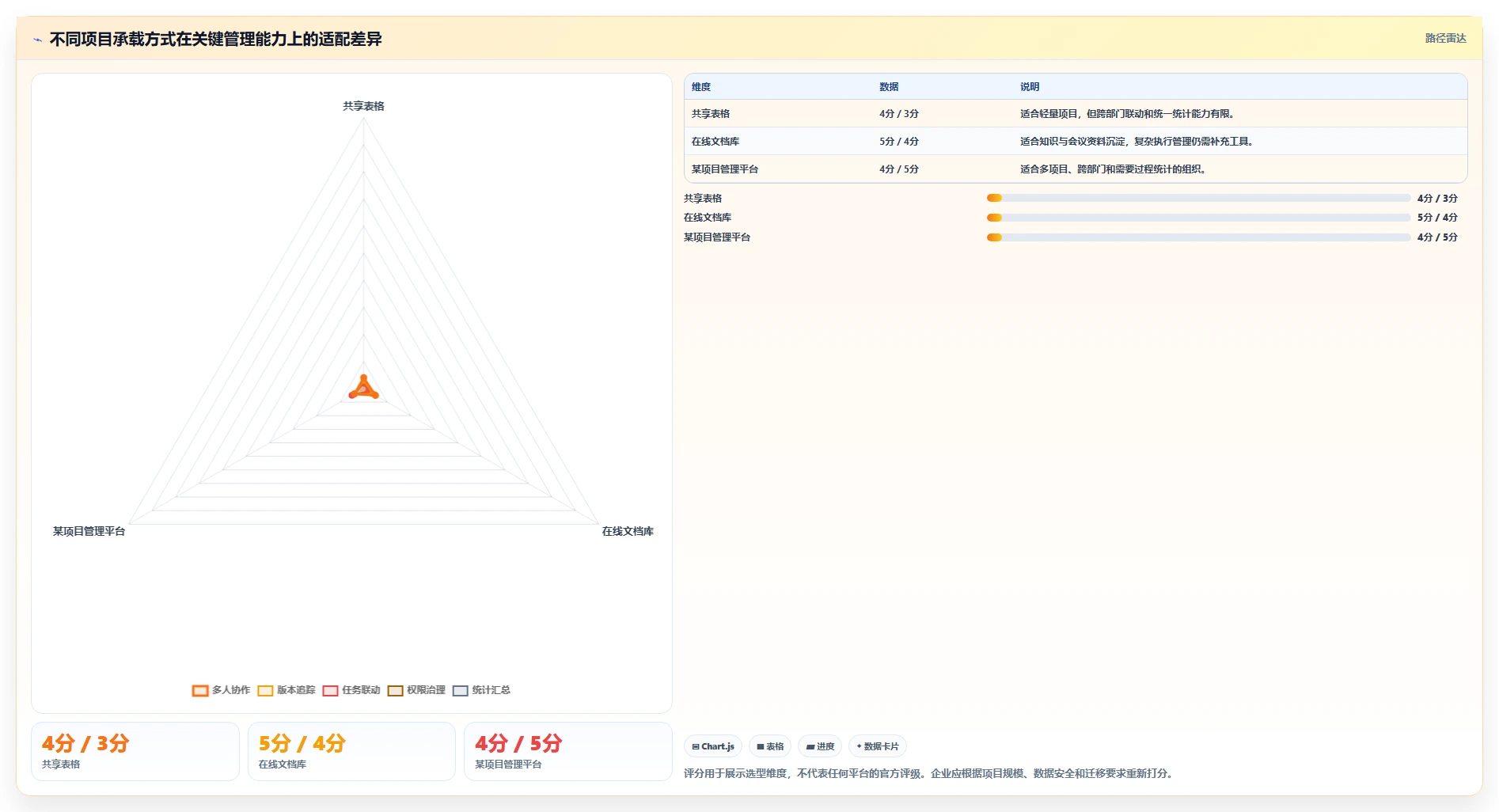
Task: Select the 在线文档库 cell in table
Action: point(715,142)
